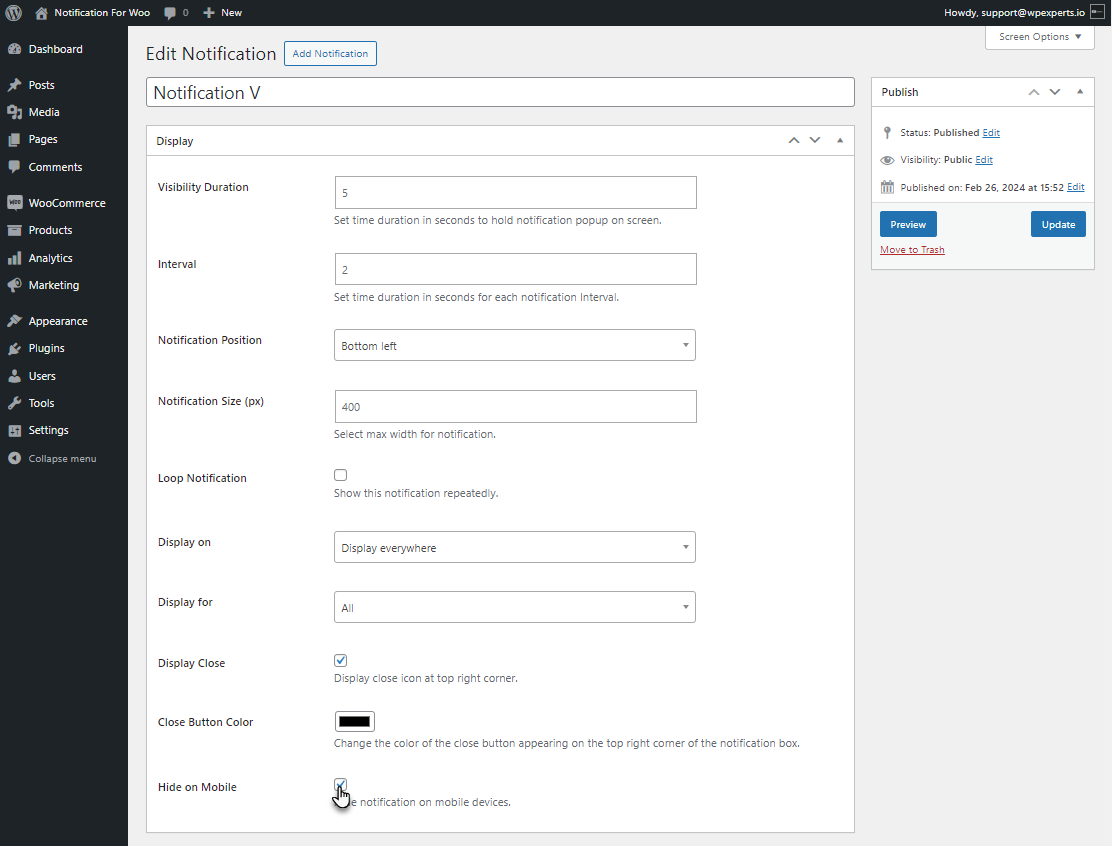Open the comments bubble icon in admin bar

pyautogui.click(x=169, y=13)
